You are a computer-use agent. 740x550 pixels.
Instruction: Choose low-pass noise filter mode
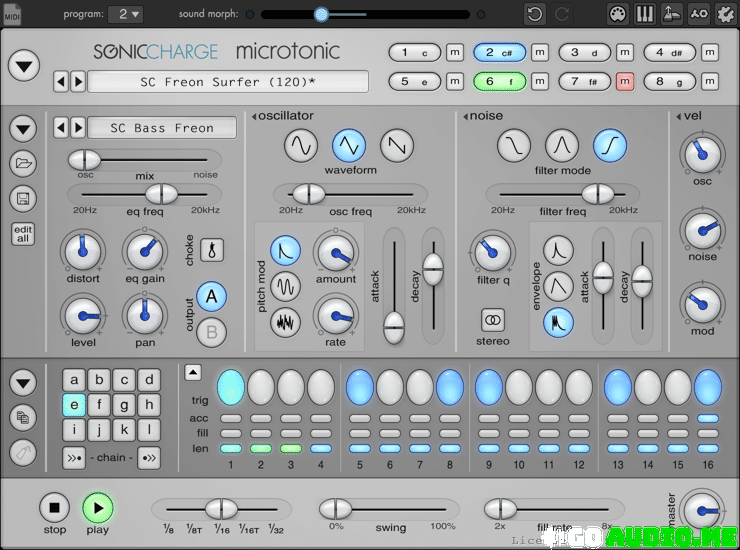point(514,146)
